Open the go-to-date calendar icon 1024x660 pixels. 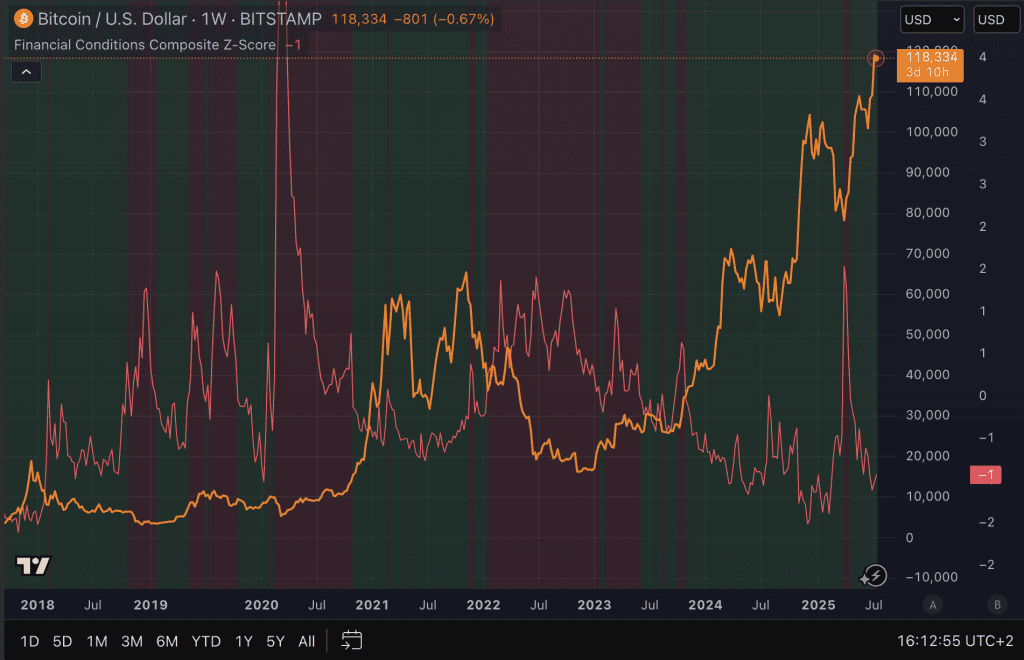coord(351,640)
